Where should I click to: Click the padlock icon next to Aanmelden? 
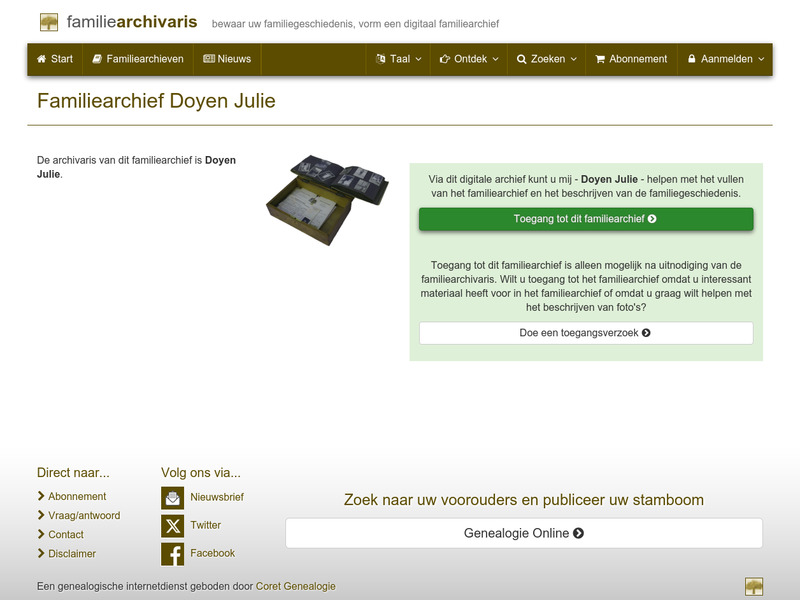point(692,59)
